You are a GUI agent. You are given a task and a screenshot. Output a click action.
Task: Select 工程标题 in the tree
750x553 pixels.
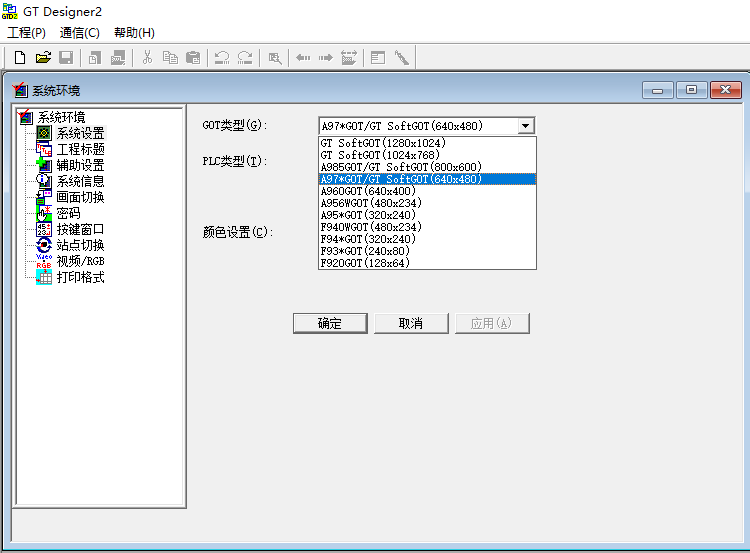pyautogui.click(x=80, y=149)
